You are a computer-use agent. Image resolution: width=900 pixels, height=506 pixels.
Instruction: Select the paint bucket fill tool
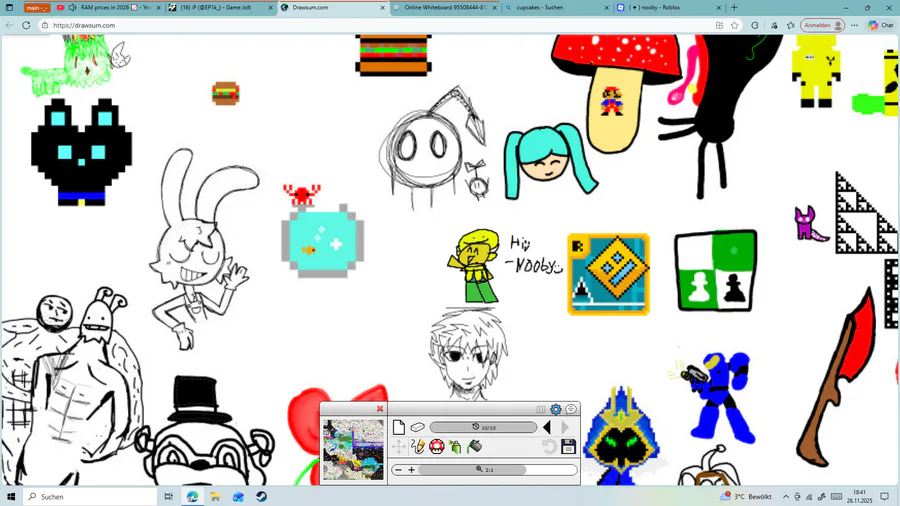pos(474,446)
